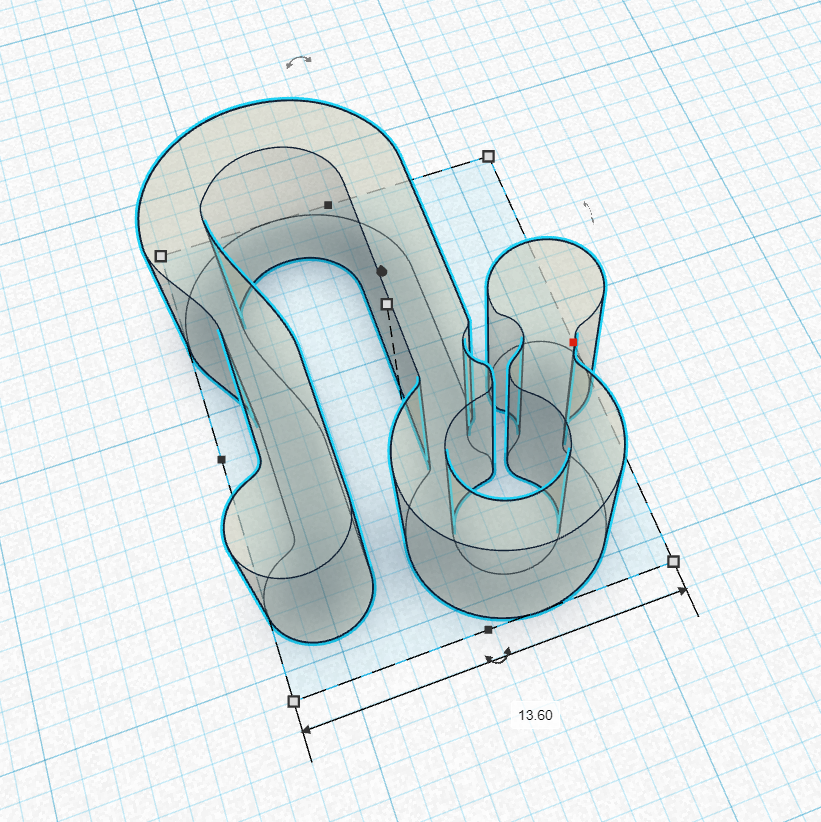Click the 13.60 dimension value box
Viewport: 821px width, 822px height.
click(535, 715)
